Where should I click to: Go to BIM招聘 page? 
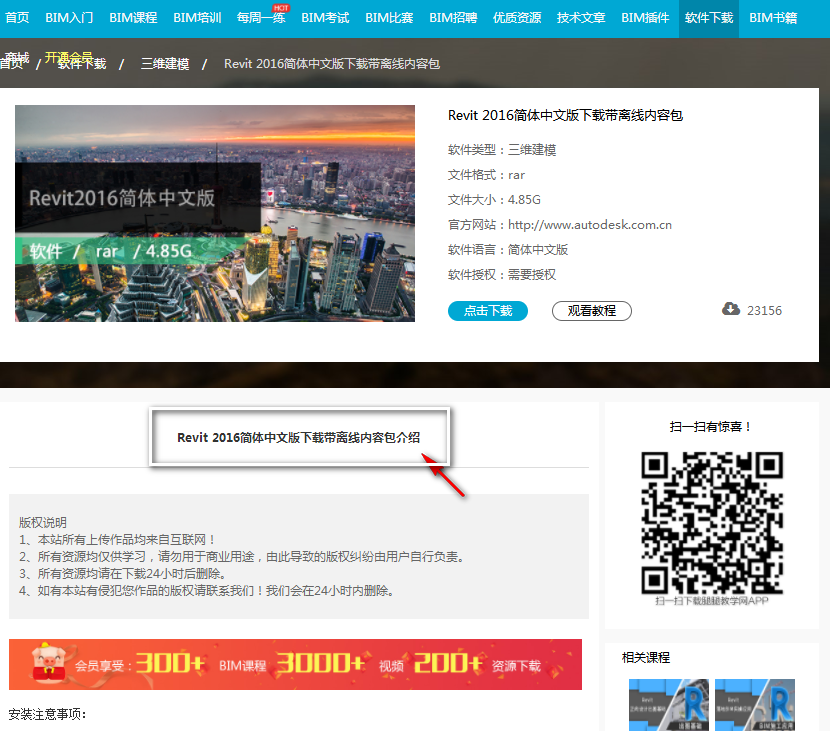454,18
